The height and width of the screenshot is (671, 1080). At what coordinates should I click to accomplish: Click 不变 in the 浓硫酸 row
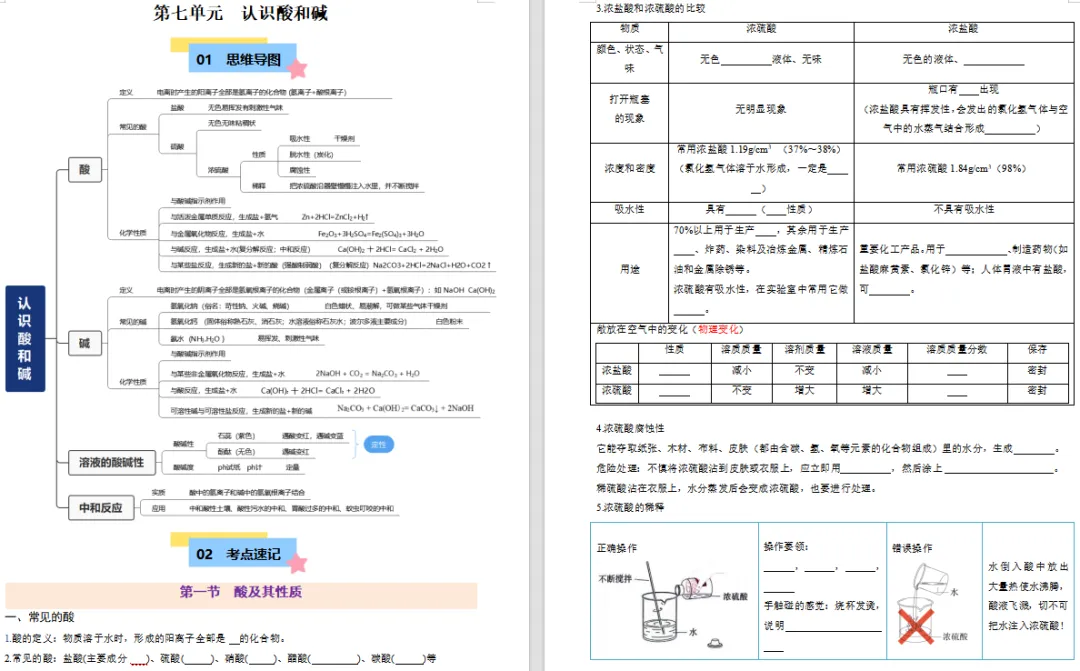(x=741, y=390)
